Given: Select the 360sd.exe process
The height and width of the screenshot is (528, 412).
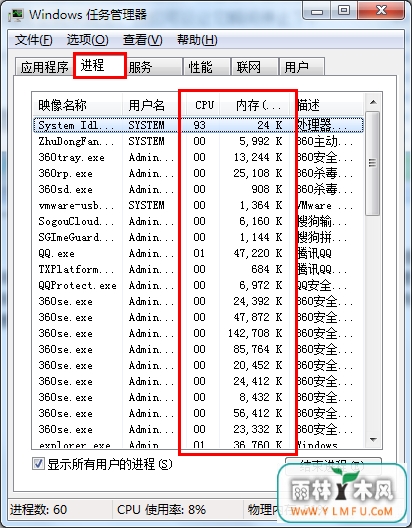Looking at the screenshot, I should pos(199,190).
